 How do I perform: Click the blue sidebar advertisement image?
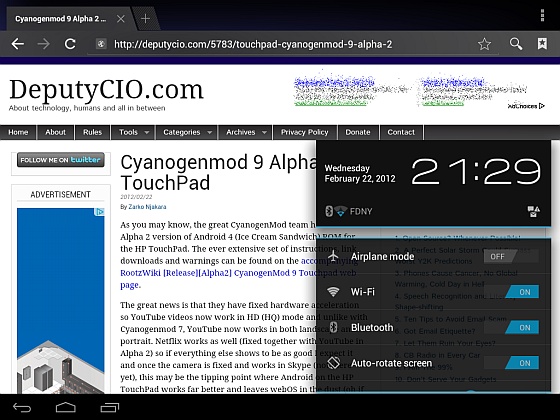(61, 300)
